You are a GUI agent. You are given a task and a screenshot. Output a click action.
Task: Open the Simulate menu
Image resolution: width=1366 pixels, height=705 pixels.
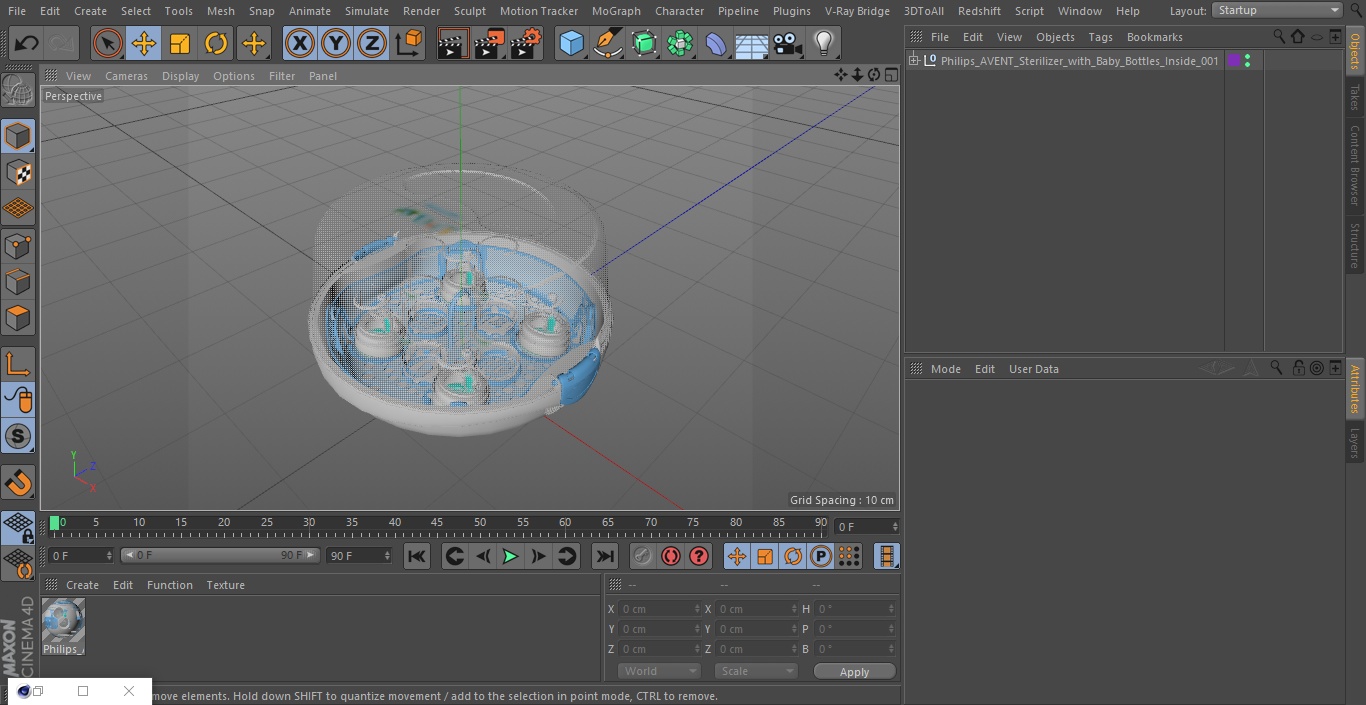tap(367, 11)
